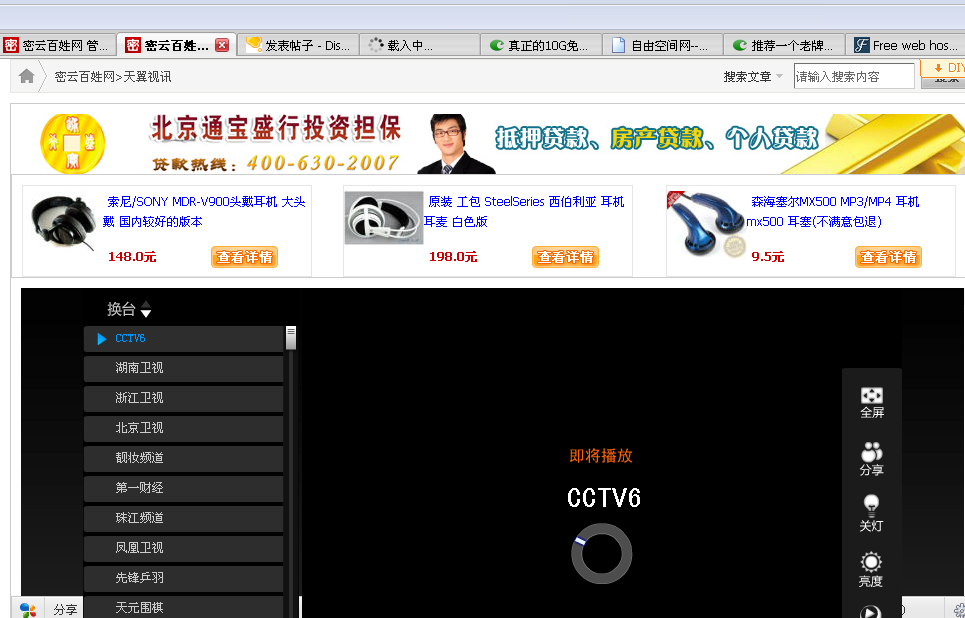Click the orange DIY button at top right
The height and width of the screenshot is (618, 965).
pyautogui.click(x=943, y=68)
